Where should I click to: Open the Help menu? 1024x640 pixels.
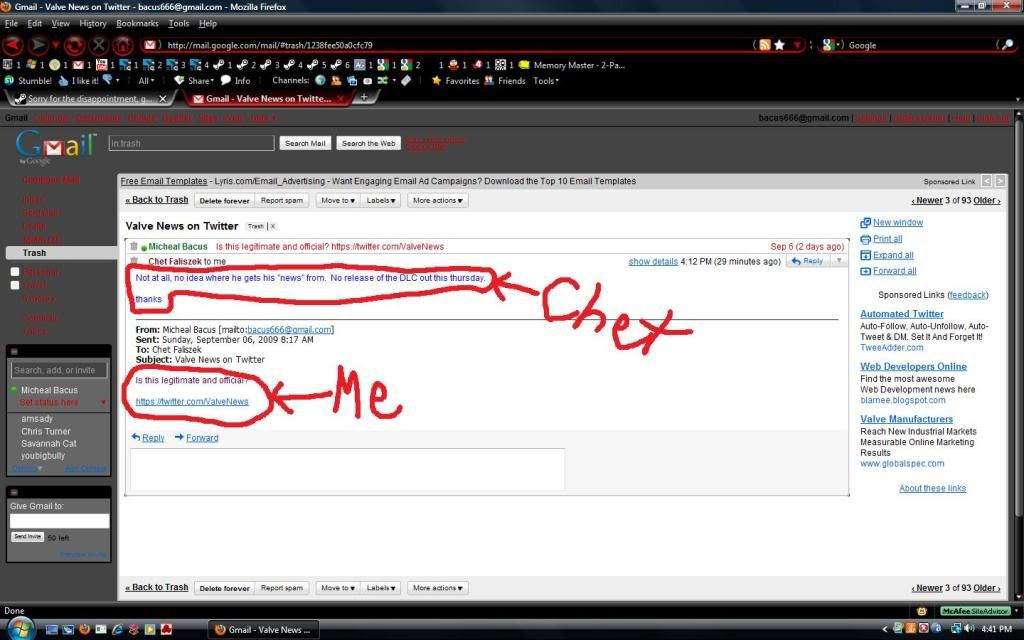(x=208, y=24)
